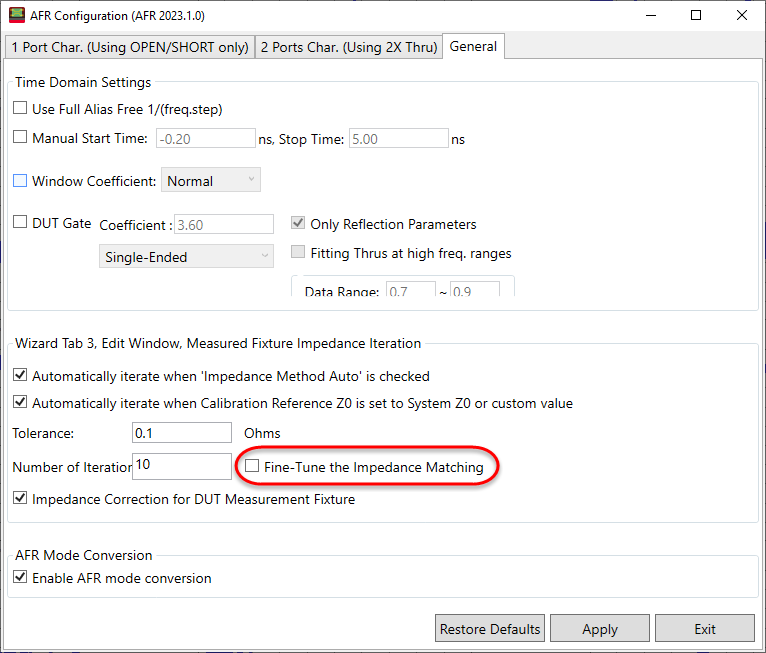Click the Data Range upper value field
The height and width of the screenshot is (653, 766).
(x=475, y=289)
